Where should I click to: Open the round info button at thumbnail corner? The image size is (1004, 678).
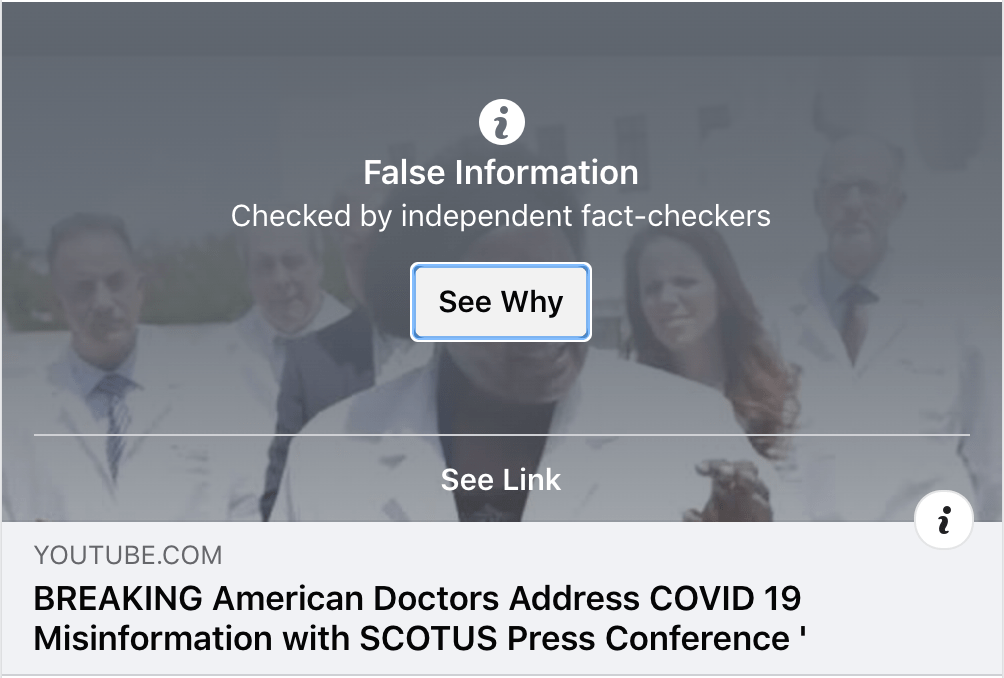tap(944, 519)
